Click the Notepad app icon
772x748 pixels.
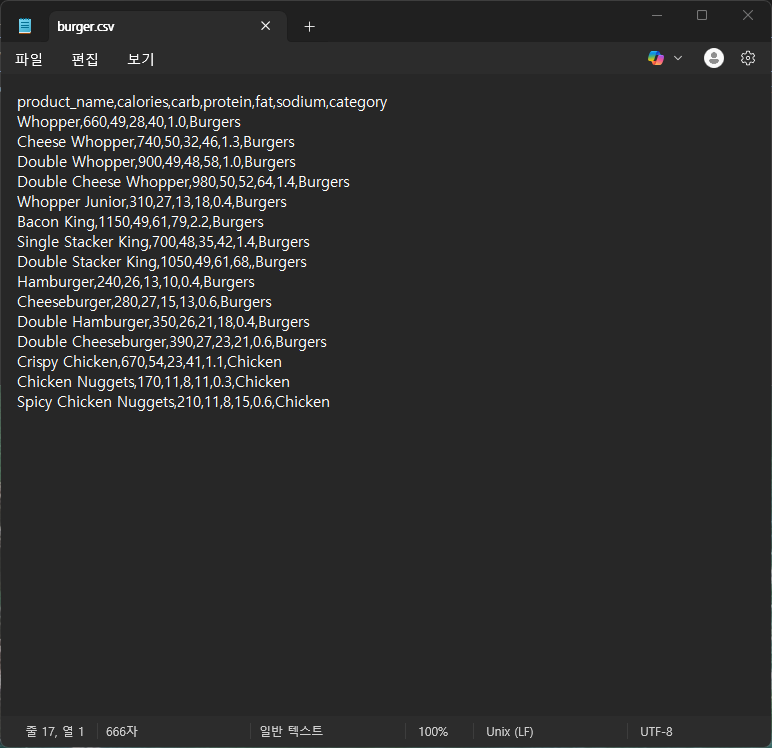click(x=25, y=26)
